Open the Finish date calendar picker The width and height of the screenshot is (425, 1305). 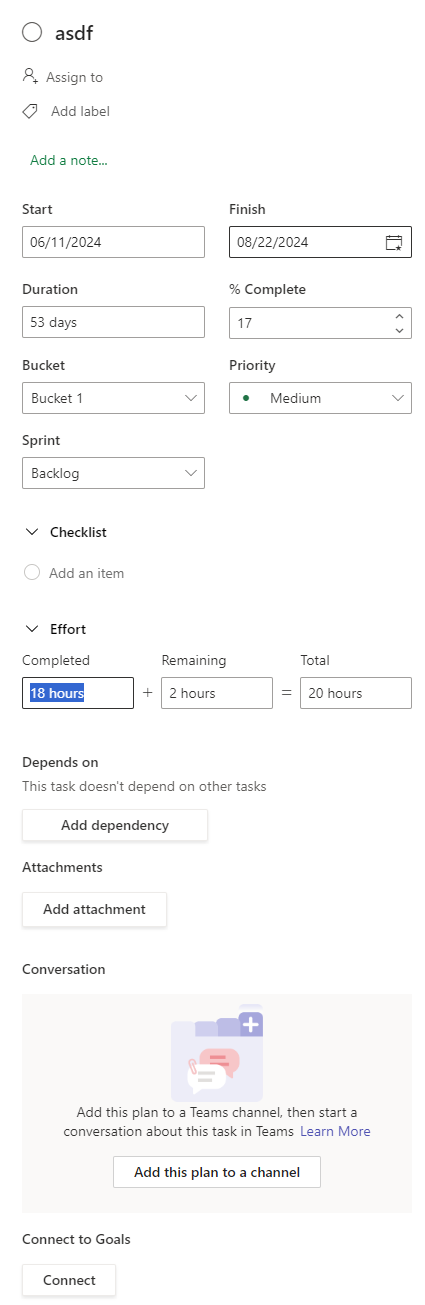click(394, 242)
